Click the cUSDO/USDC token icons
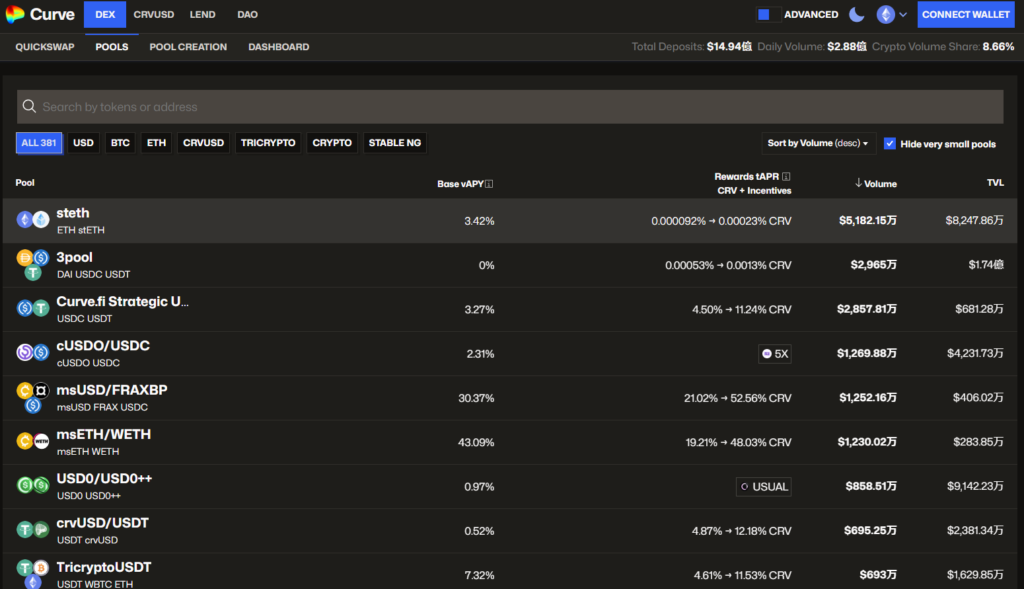Image resolution: width=1024 pixels, height=589 pixels. tap(33, 353)
